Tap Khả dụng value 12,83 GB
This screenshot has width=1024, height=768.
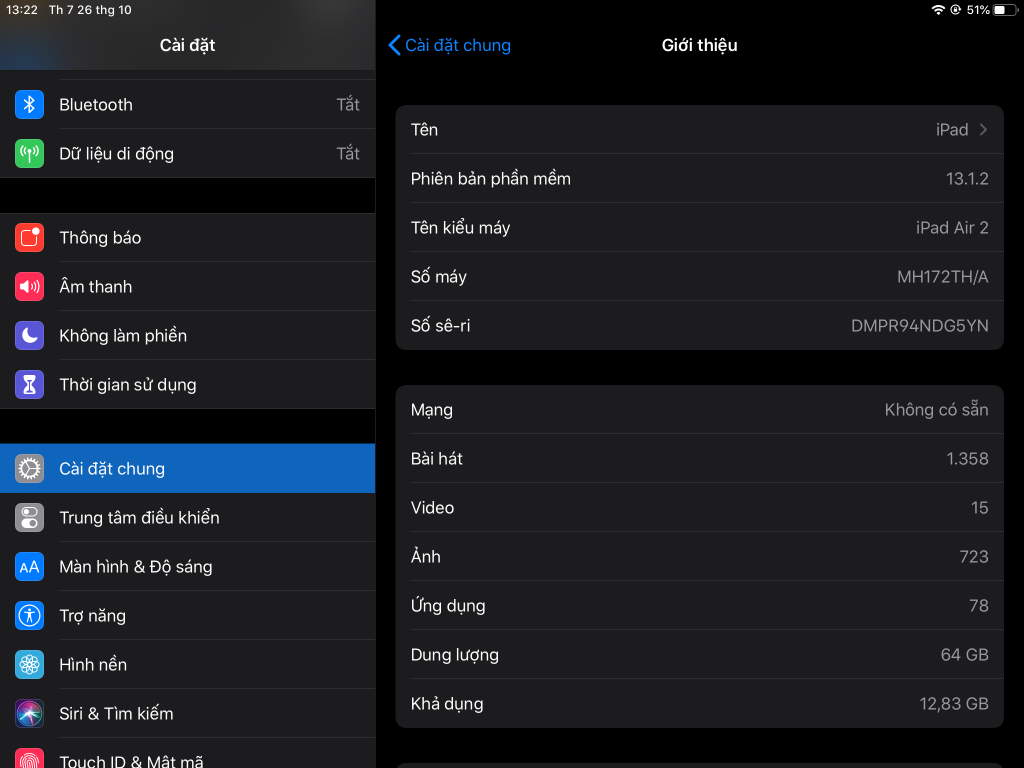[x=954, y=703]
